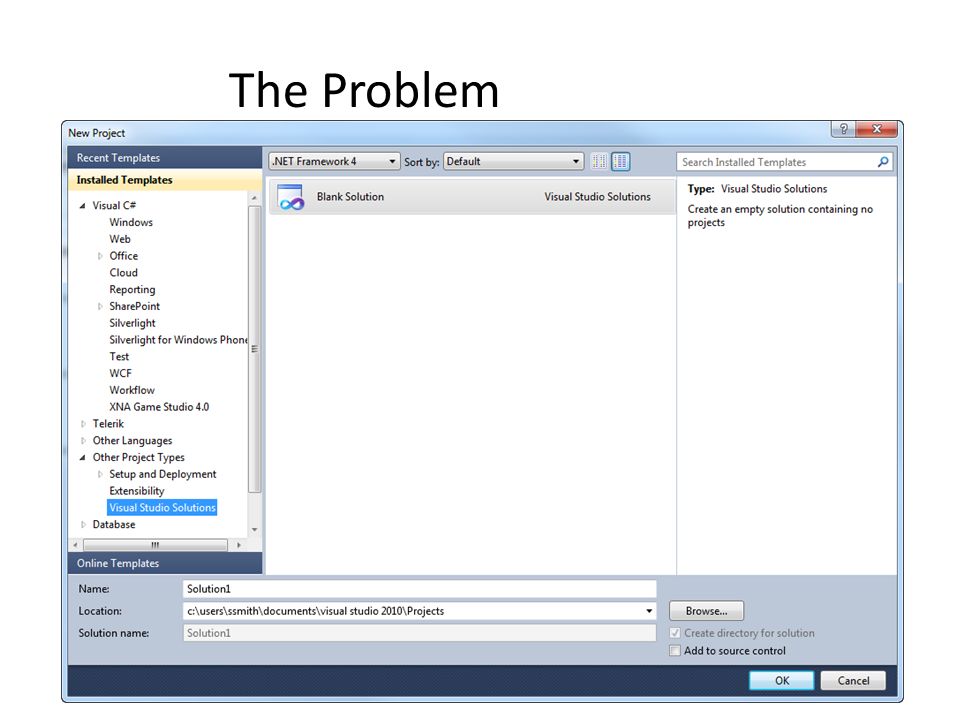Click the Blank Solution template icon
The width and height of the screenshot is (960, 720).
[x=290, y=197]
